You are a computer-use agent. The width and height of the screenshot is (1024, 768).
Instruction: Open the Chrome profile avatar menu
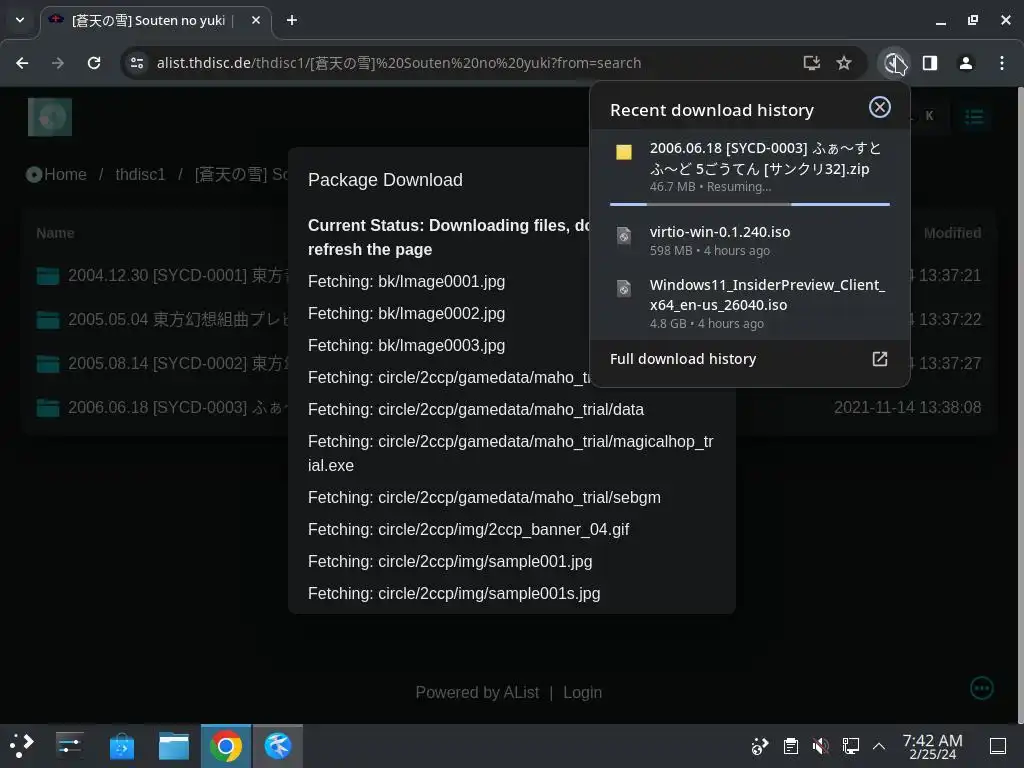pos(966,63)
